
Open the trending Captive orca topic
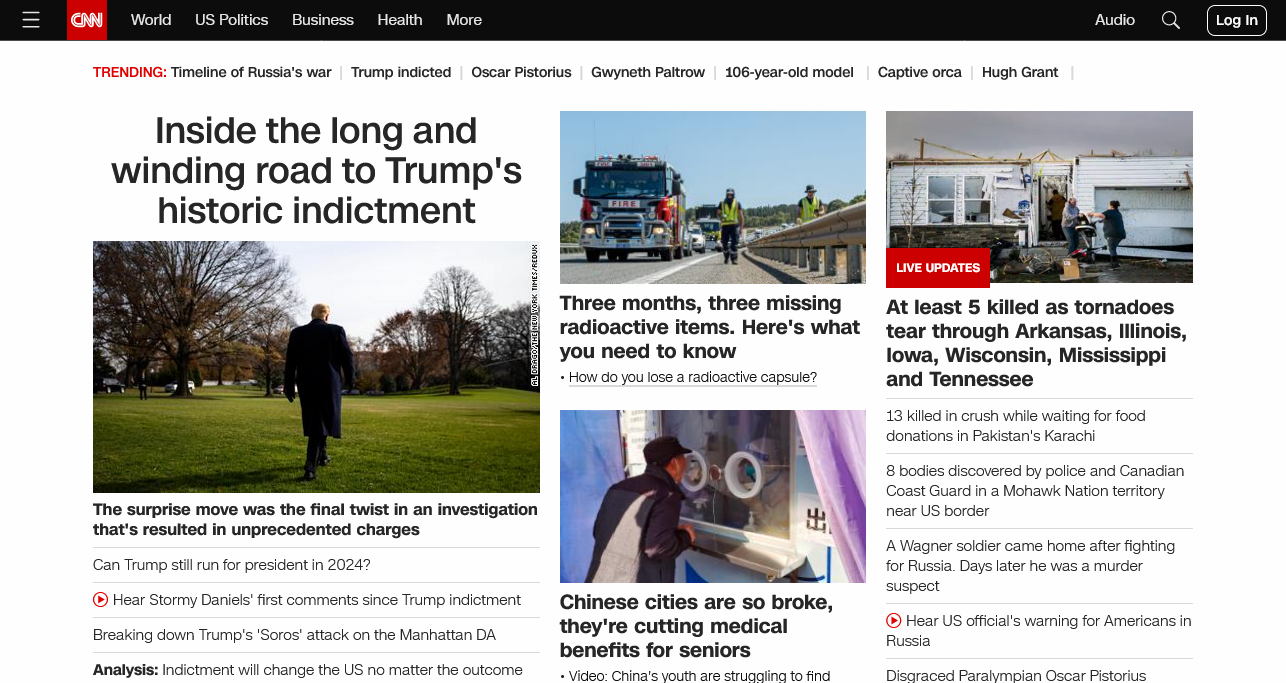click(x=920, y=72)
